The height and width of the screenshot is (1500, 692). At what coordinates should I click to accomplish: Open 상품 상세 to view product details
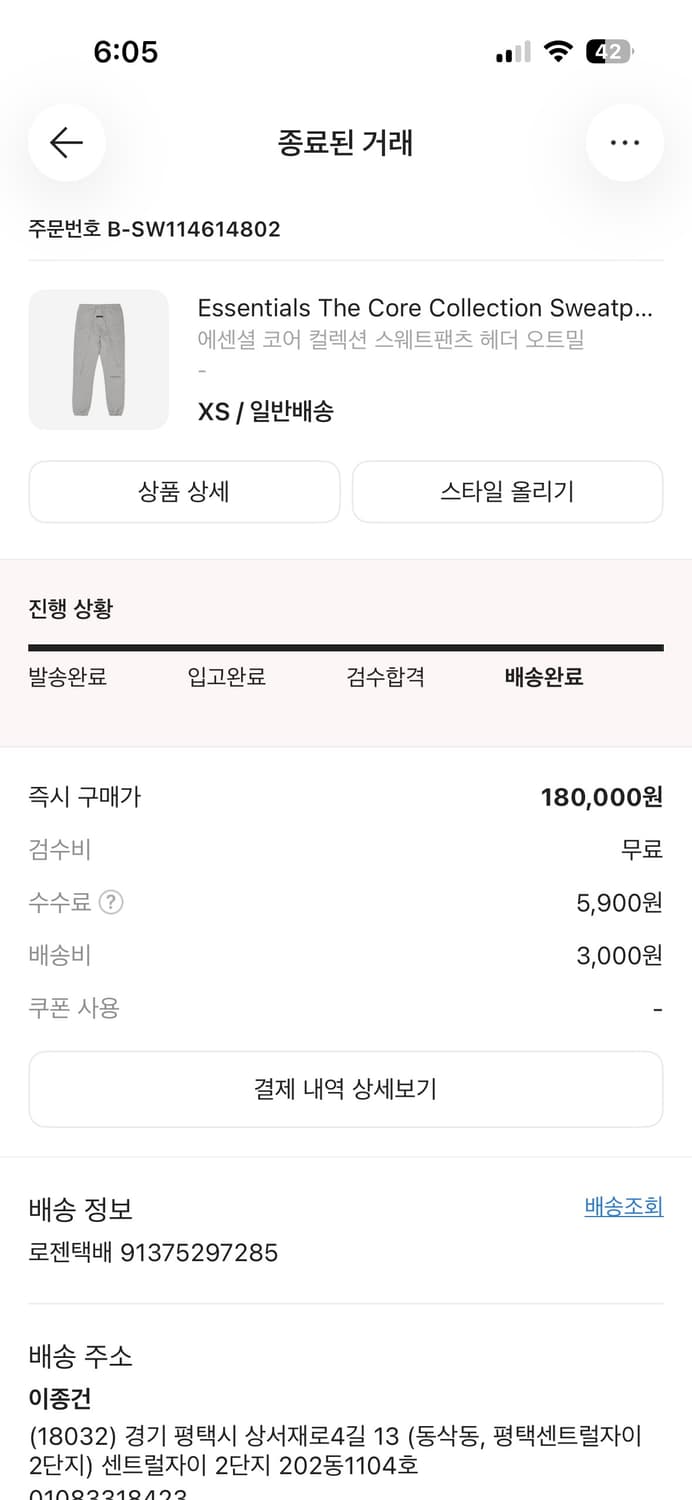click(x=184, y=491)
